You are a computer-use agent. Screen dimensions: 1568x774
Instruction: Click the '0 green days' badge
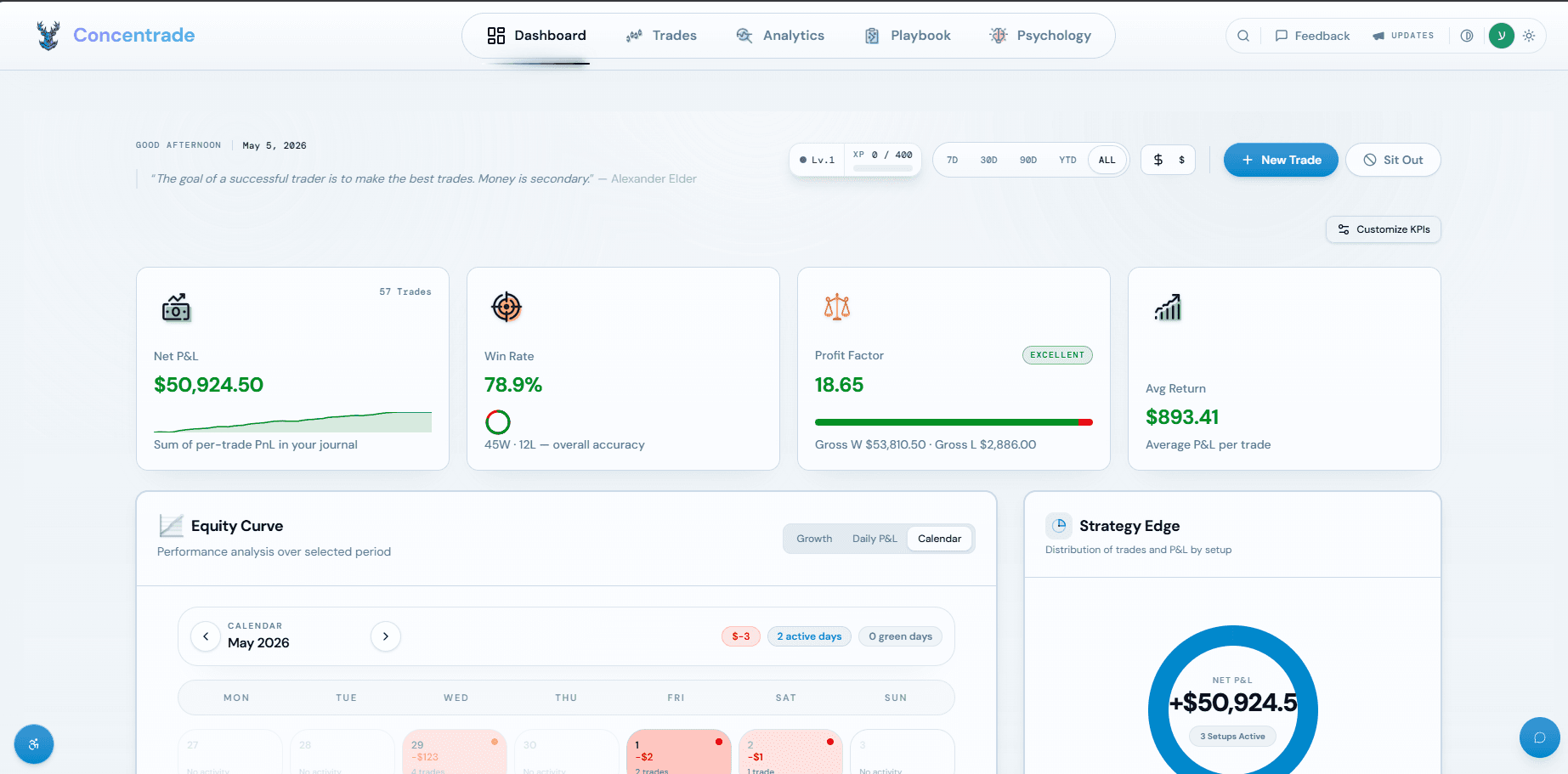(x=900, y=636)
